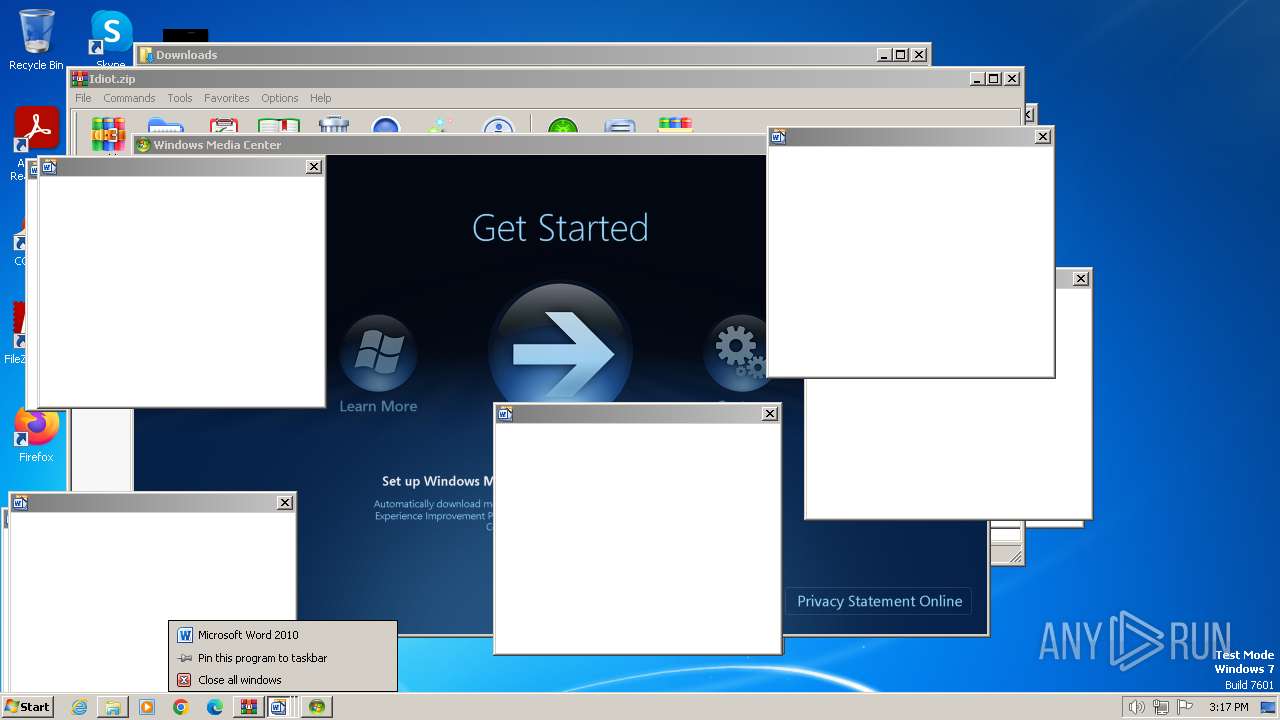The height and width of the screenshot is (720, 1280).
Task: Click the WinRAR Delete trash can icon
Action: pos(333,125)
